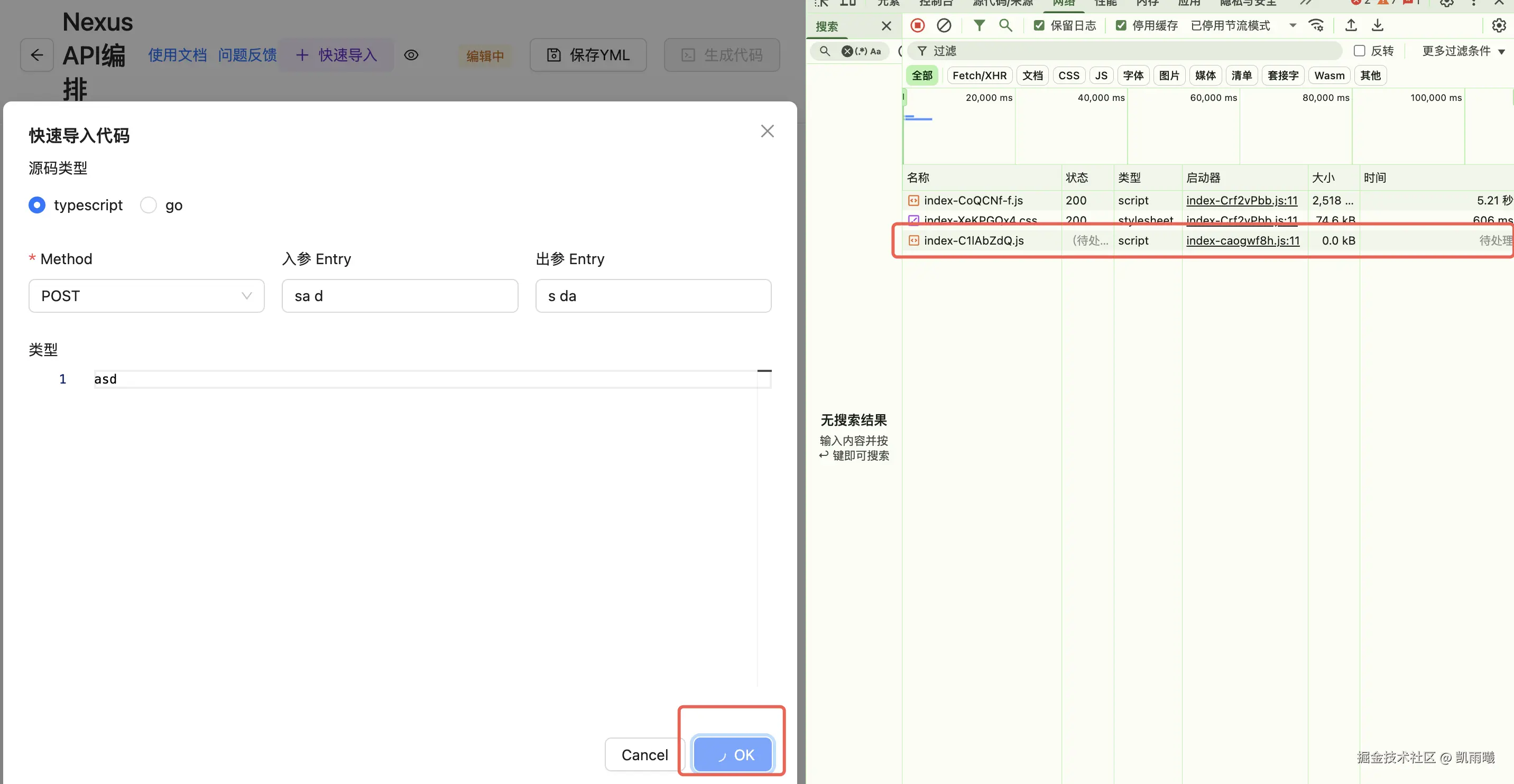Click the eye preview icon in the header
This screenshot has height=784, width=1514.
pyautogui.click(x=411, y=55)
